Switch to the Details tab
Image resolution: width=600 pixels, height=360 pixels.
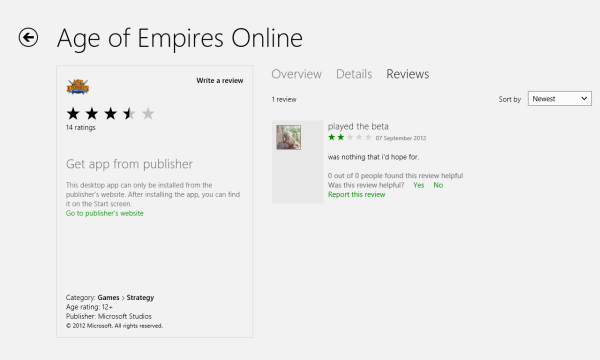pyautogui.click(x=354, y=74)
